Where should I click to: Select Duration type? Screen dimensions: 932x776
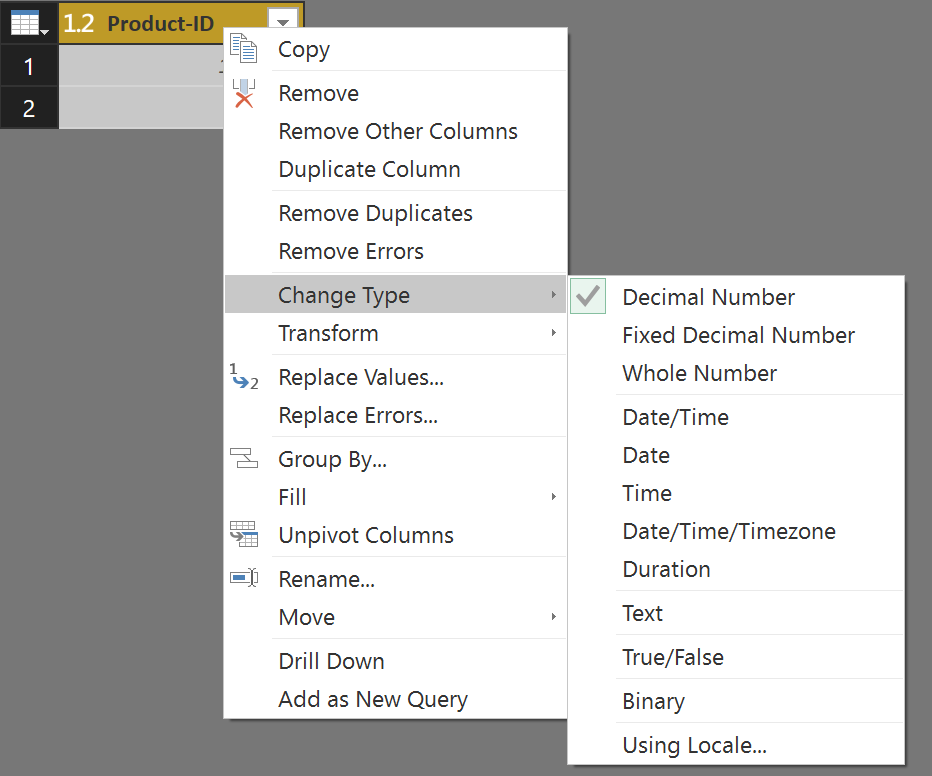(736, 569)
